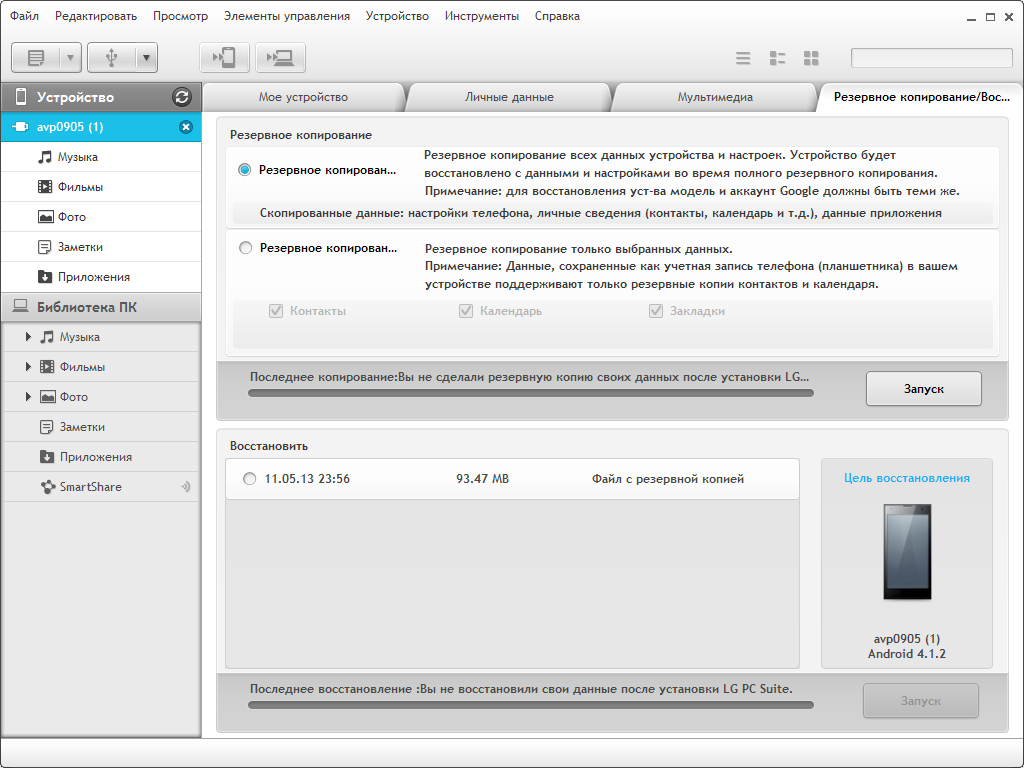Click the transfer to PC toolbar icon
The image size is (1024, 768).
pyautogui.click(x=280, y=58)
